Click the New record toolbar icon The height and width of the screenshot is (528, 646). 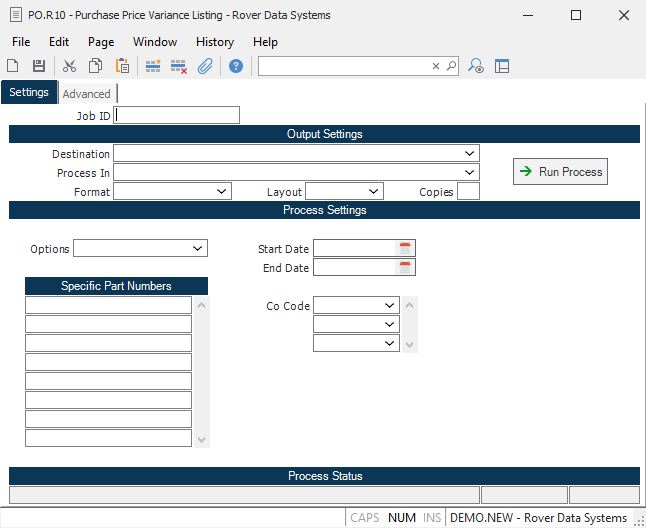(13, 66)
